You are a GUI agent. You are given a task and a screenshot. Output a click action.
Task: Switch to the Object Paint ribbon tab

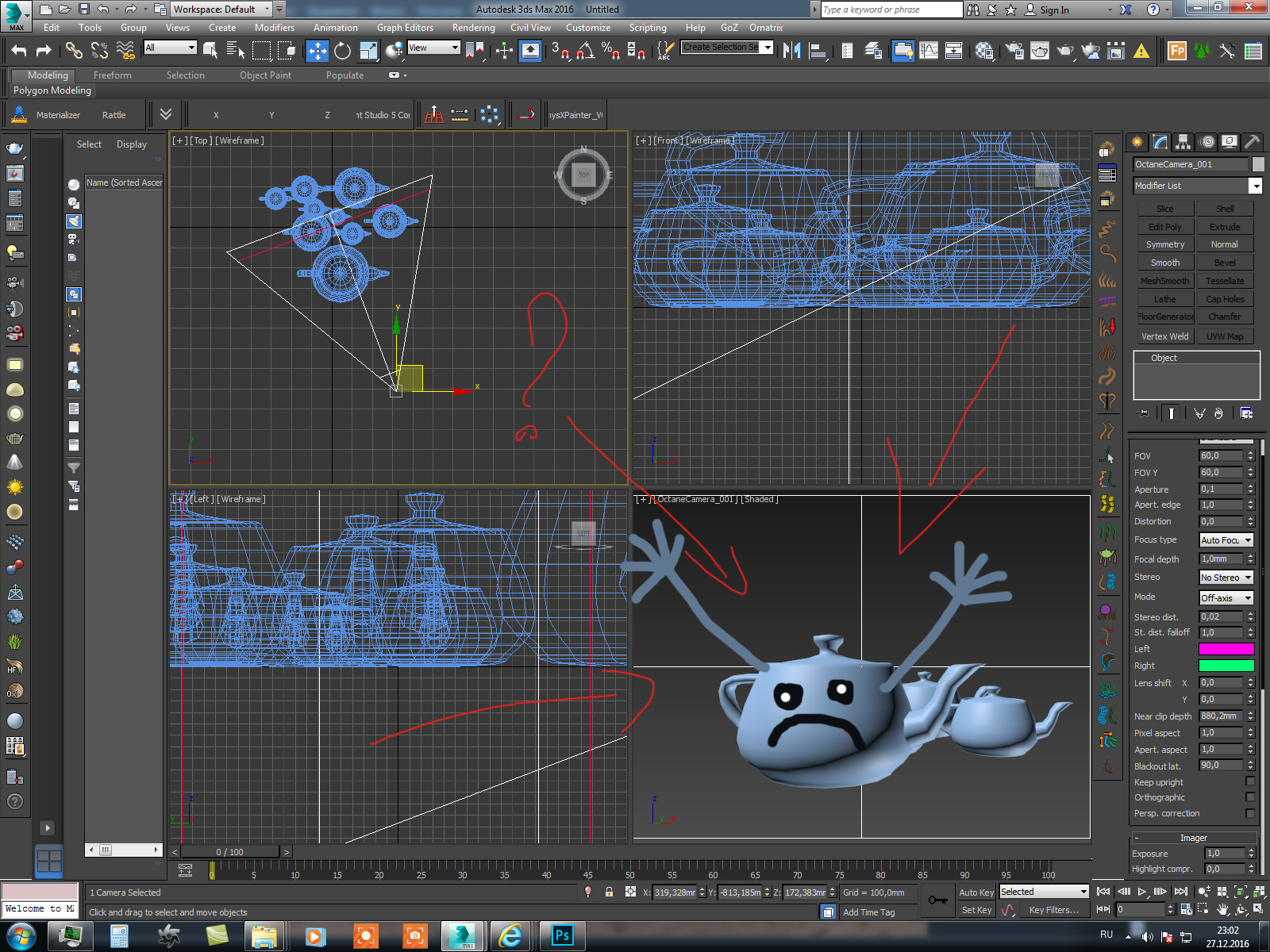[265, 75]
